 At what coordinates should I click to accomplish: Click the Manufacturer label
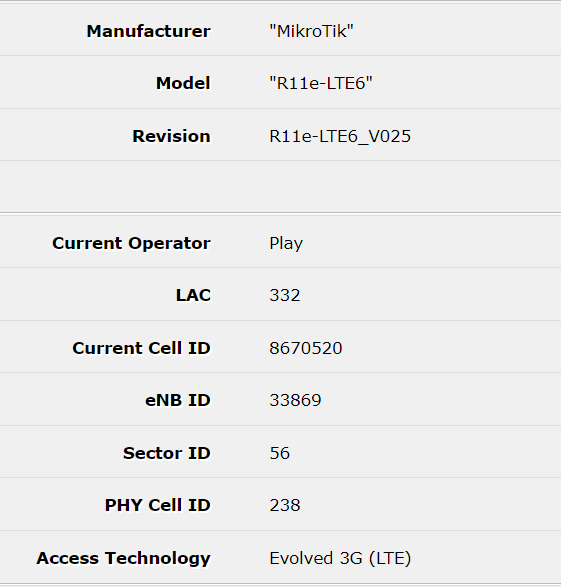coord(148,31)
